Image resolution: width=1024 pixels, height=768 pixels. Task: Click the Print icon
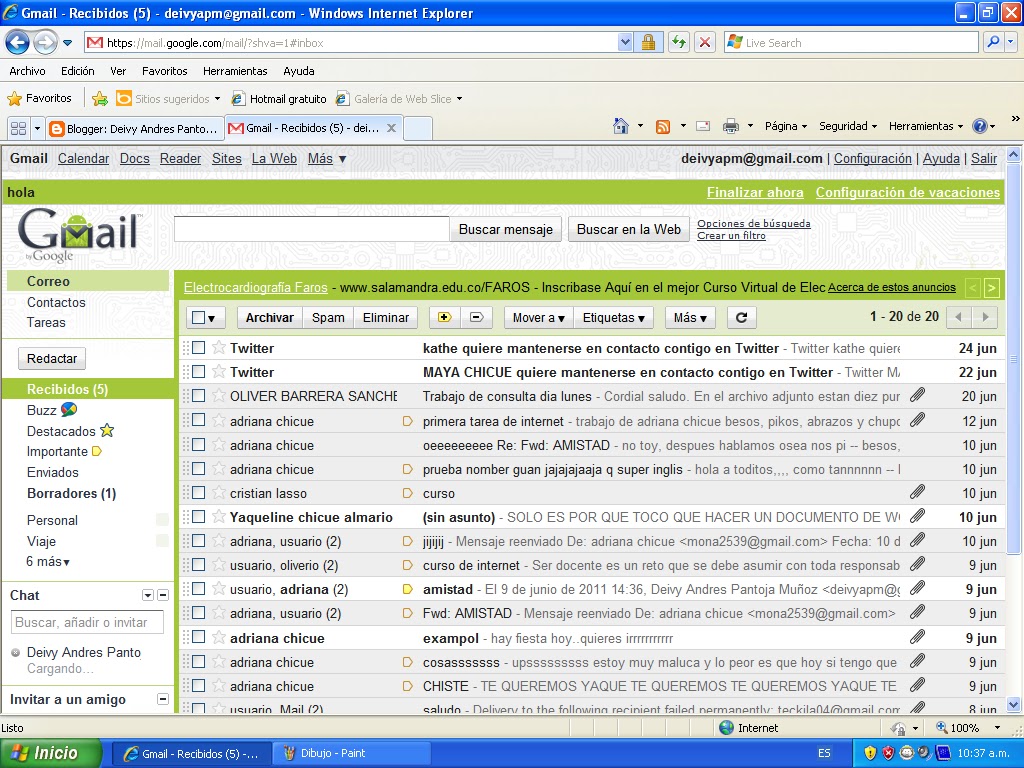point(731,126)
